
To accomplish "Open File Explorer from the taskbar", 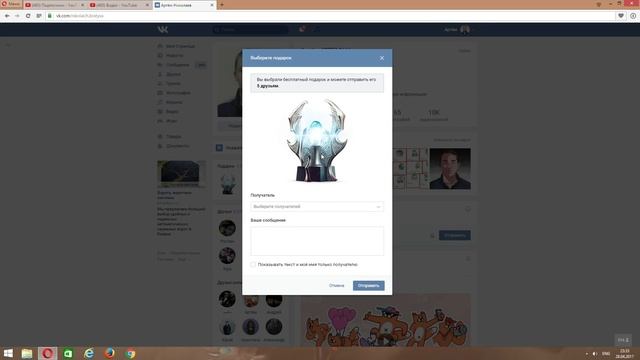I will [27, 353].
